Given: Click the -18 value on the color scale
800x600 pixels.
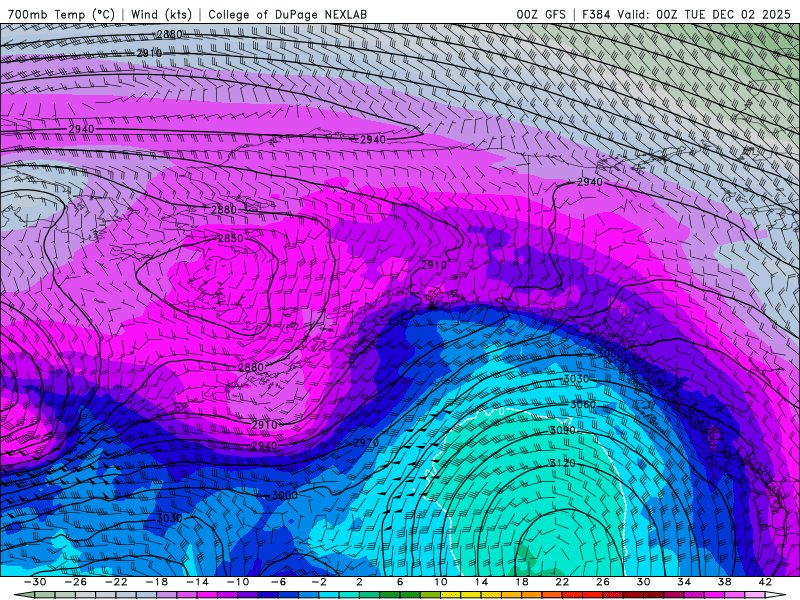Looking at the screenshot, I should point(157,582).
